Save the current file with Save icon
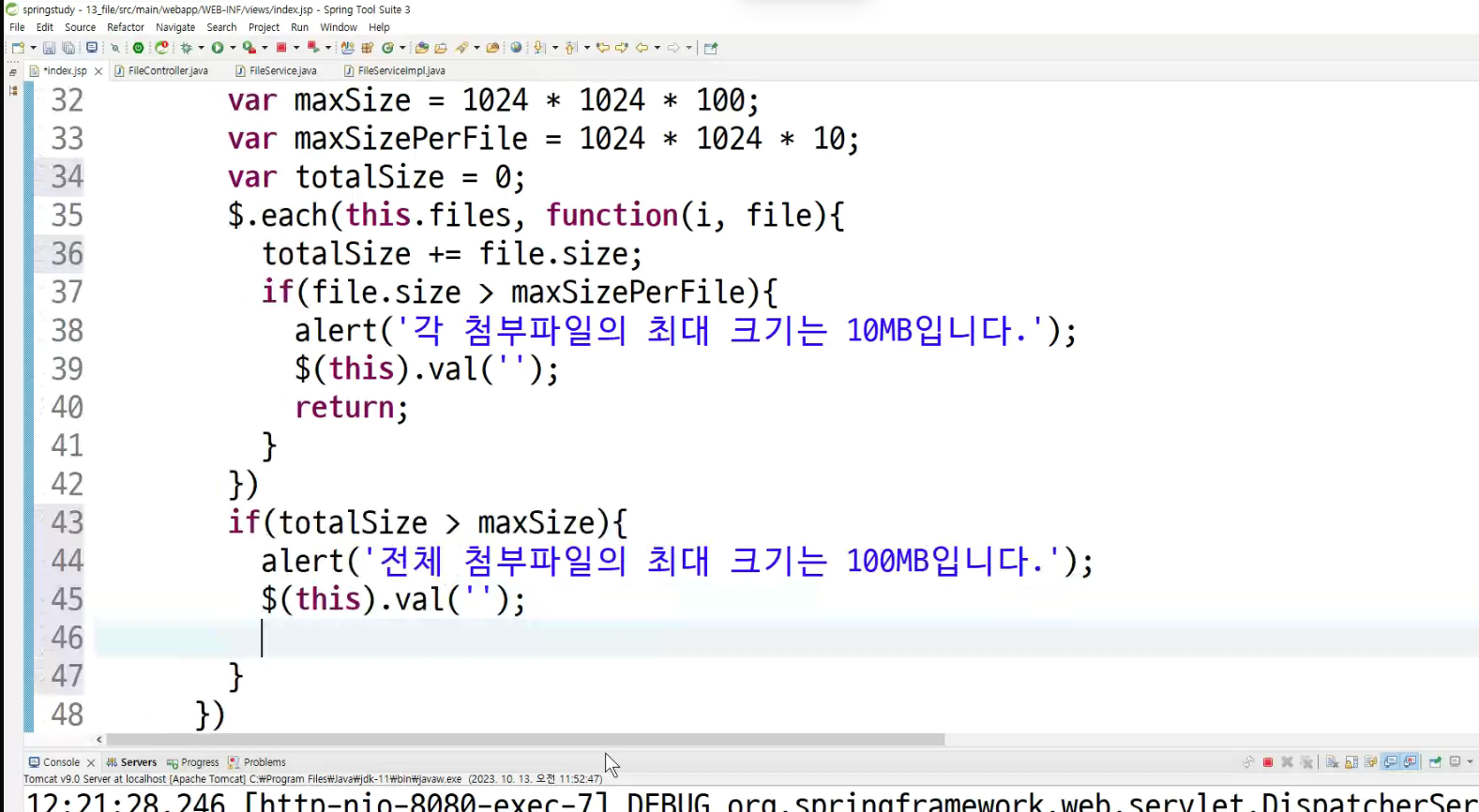The width and height of the screenshot is (1479, 812). 49,48
